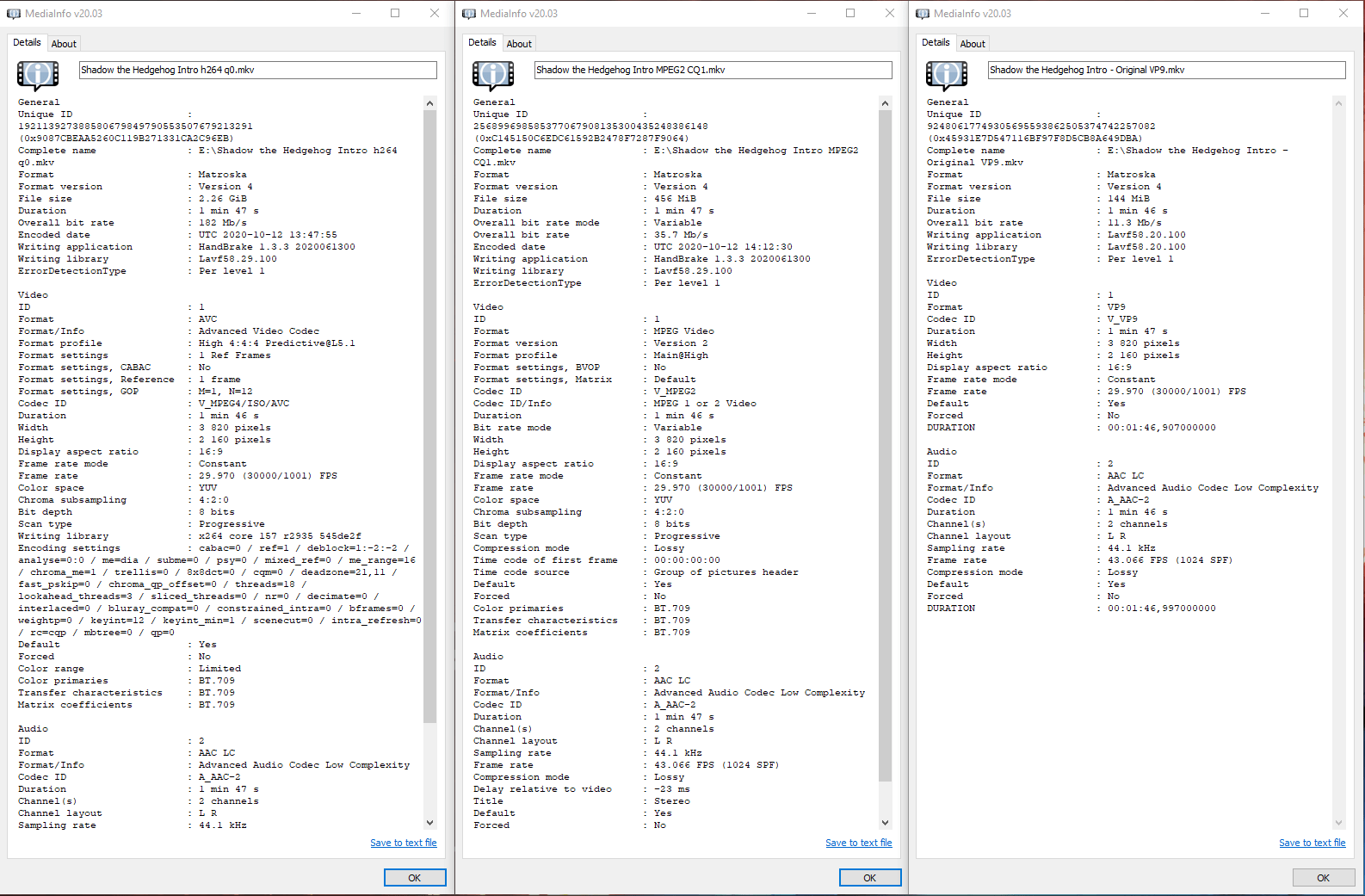Click '456 MiB' file size value
1365x896 pixels.
[x=676, y=199]
